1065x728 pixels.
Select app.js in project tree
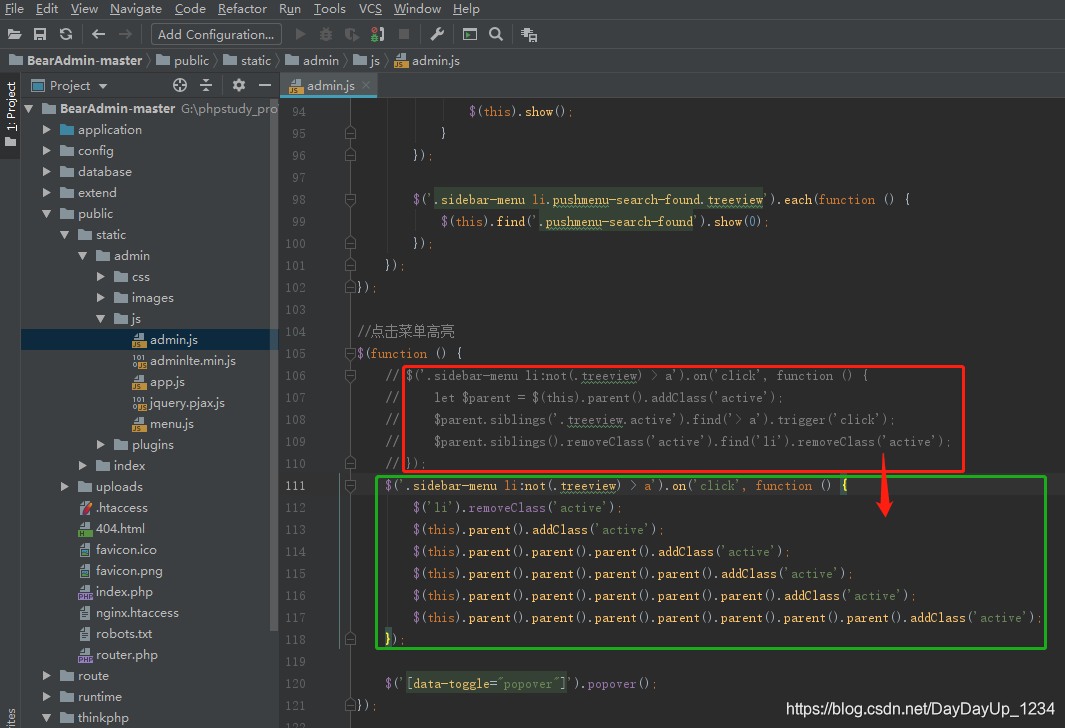(167, 382)
